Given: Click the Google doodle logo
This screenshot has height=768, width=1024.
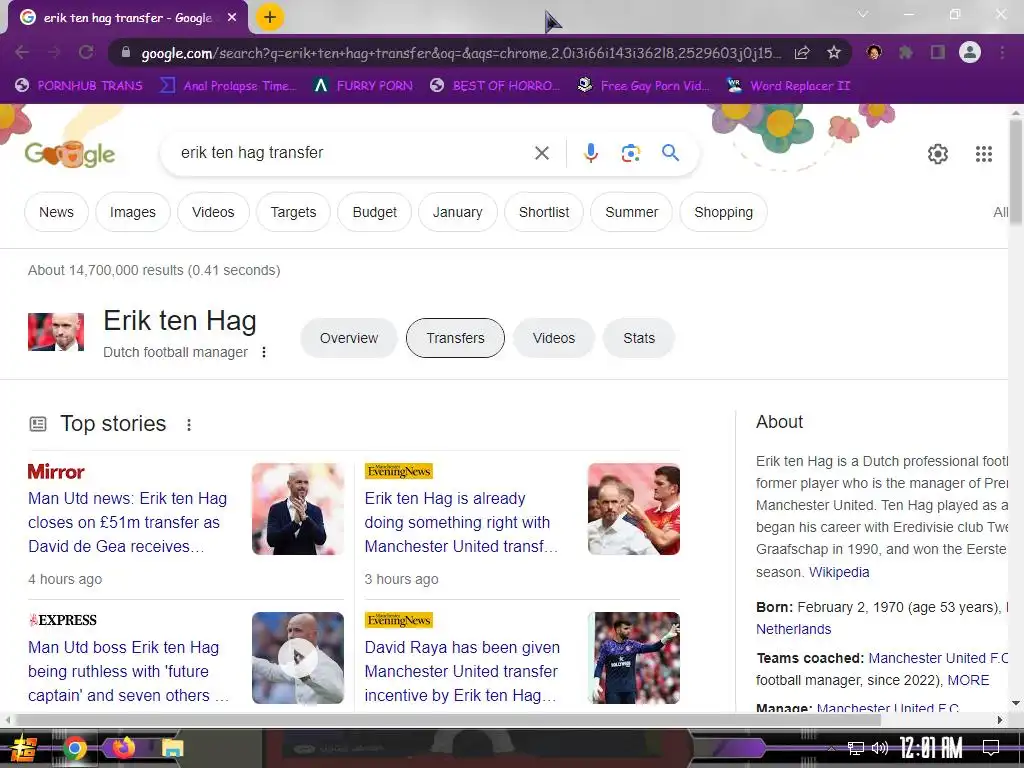Looking at the screenshot, I should 70,154.
